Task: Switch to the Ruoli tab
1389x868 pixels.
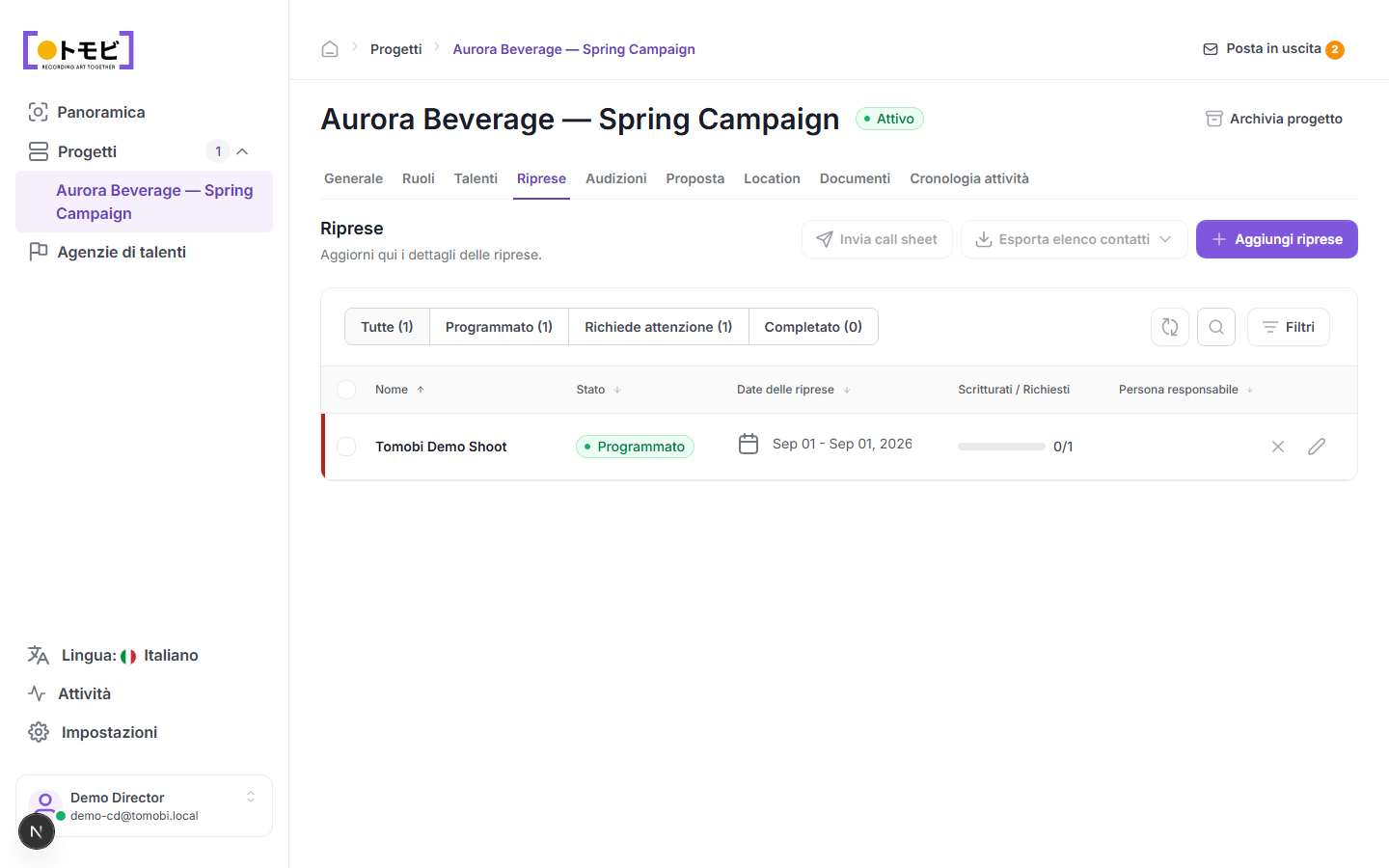Action: (x=419, y=178)
